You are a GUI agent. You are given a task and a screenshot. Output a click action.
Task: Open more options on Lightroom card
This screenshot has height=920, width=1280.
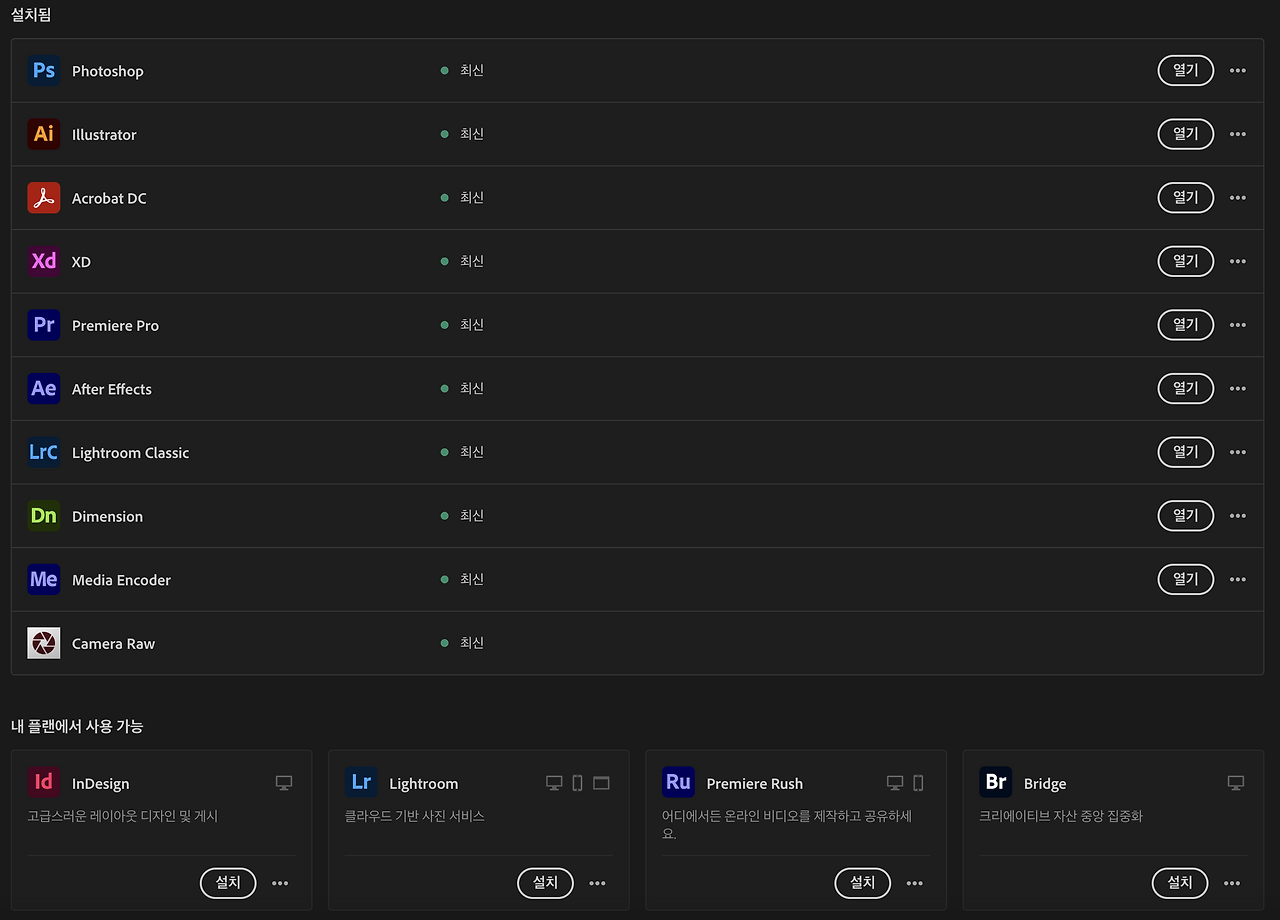click(597, 883)
